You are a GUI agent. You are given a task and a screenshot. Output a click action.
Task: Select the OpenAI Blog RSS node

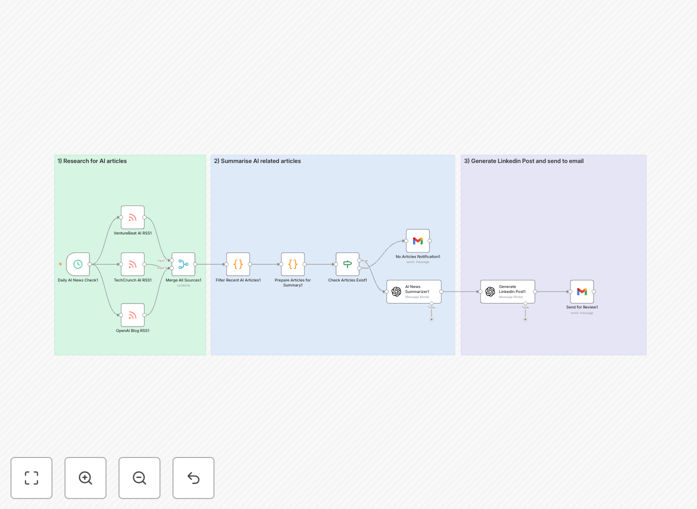pyautogui.click(x=132, y=315)
